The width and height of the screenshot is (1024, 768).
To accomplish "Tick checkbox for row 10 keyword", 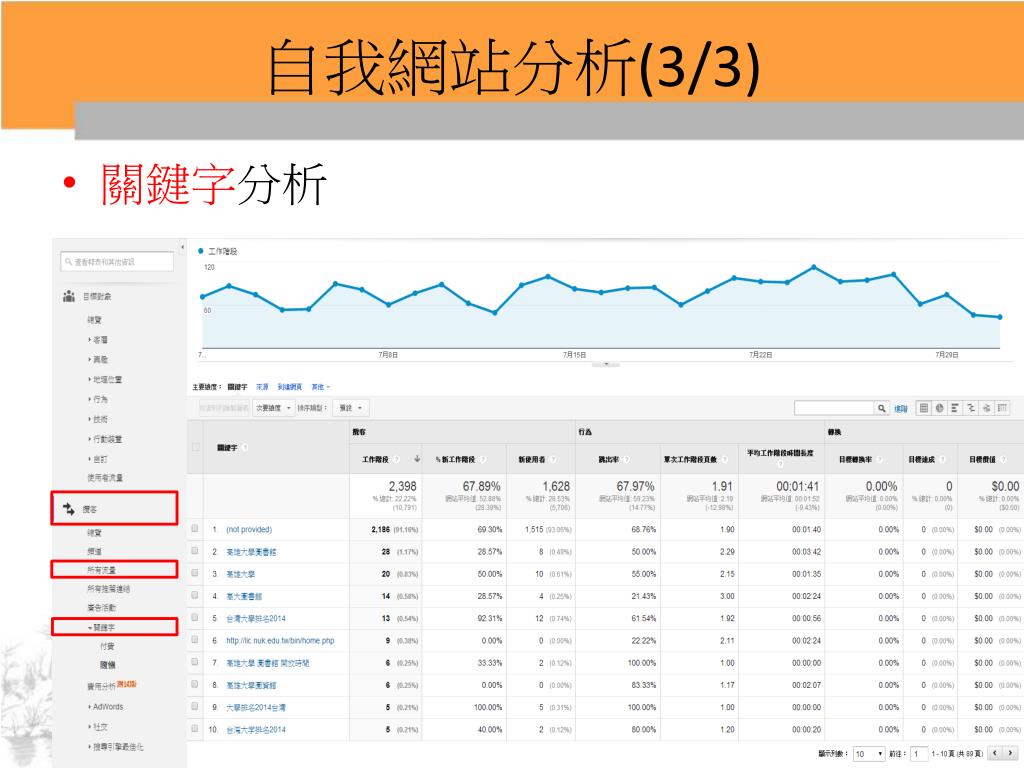I will pyautogui.click(x=195, y=729).
